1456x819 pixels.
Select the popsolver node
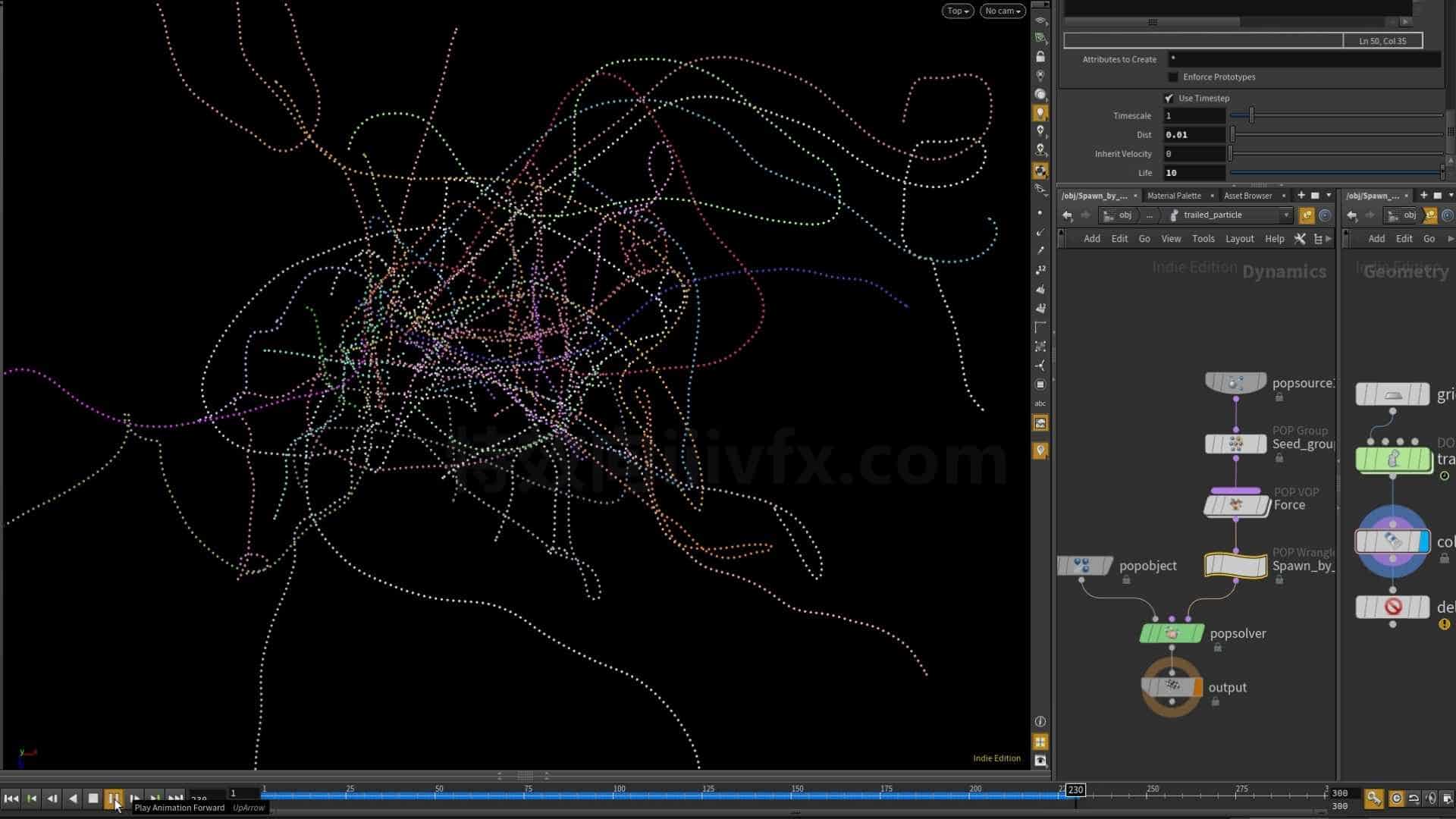(1172, 633)
